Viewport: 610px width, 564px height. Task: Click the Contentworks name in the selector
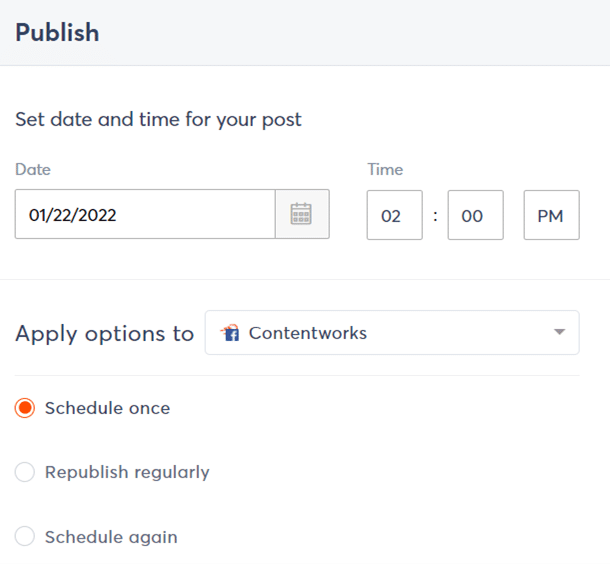click(x=307, y=333)
